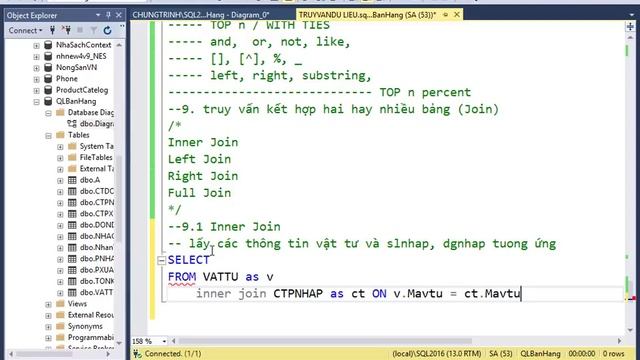Select the dbo.Nhan table row
This screenshot has height=360, width=640.
pyautogui.click(x=91, y=247)
